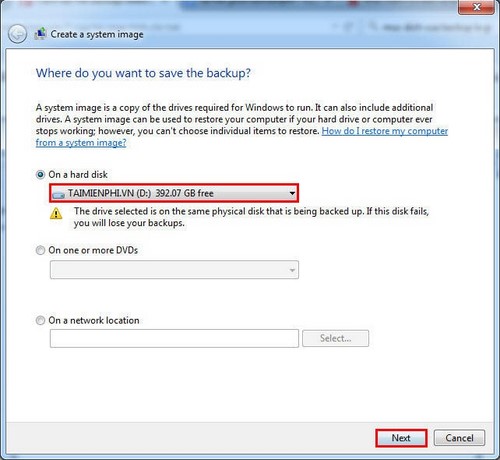Screen dimensions: 500x460
Task: Click the Cancel button
Action: (x=459, y=438)
